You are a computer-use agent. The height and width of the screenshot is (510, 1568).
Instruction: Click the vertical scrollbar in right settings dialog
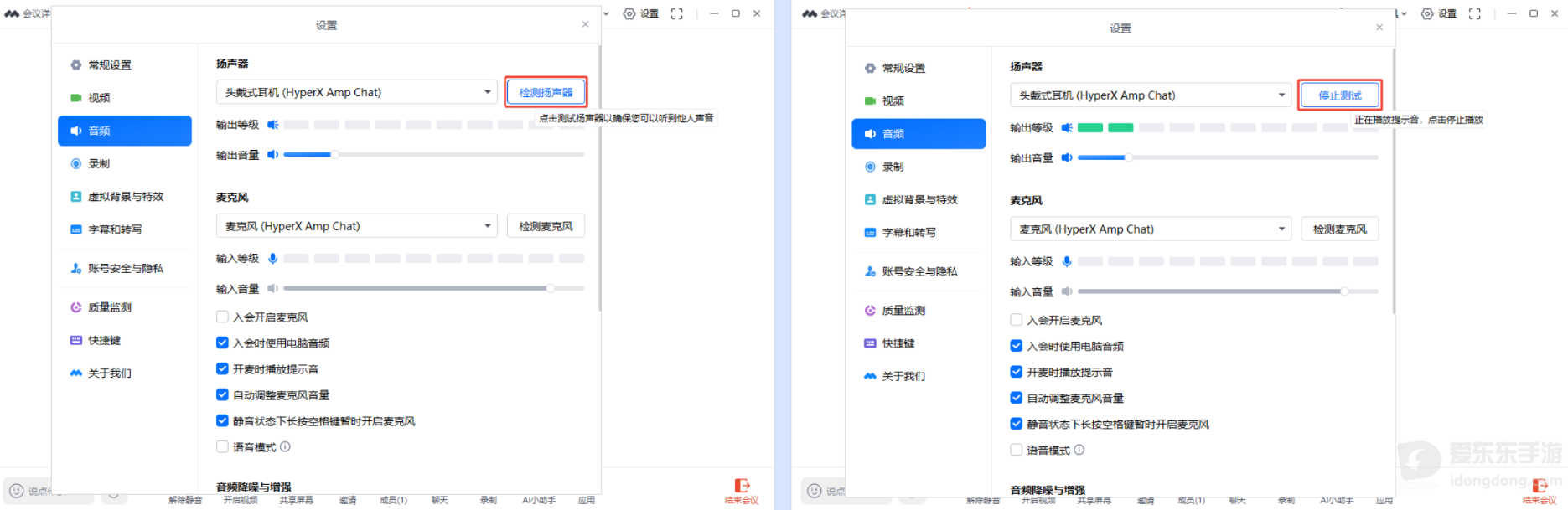click(x=1394, y=182)
